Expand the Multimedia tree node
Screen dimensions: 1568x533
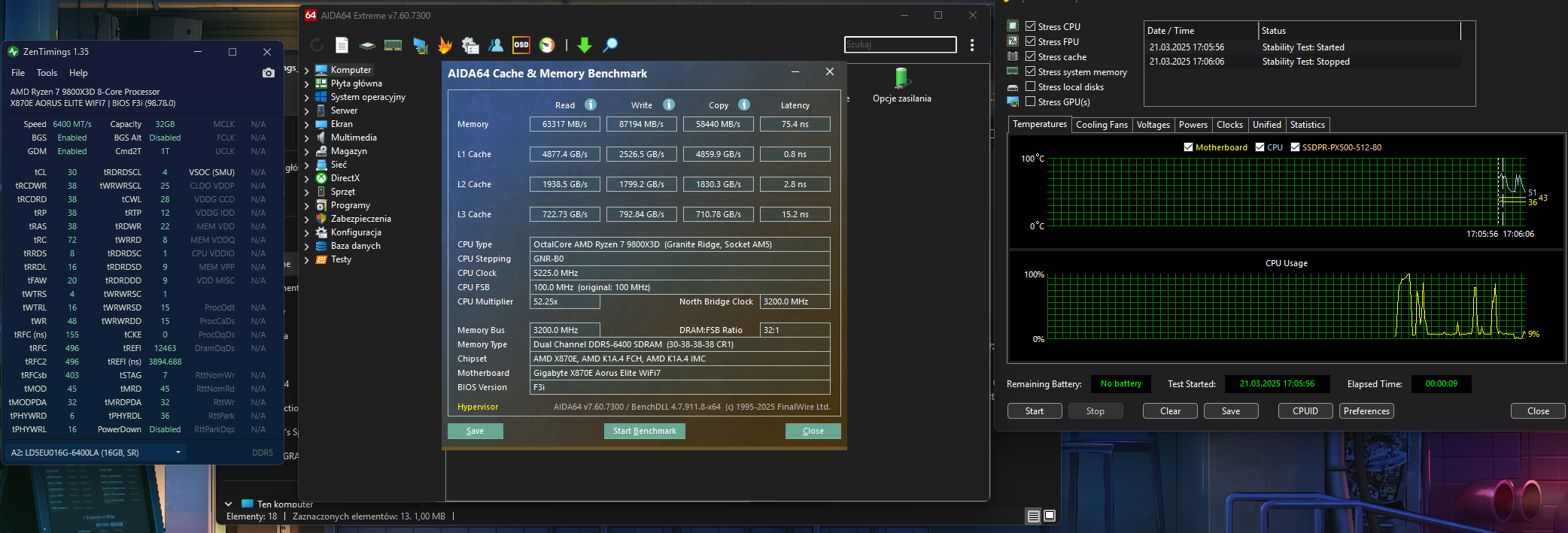[x=307, y=138]
